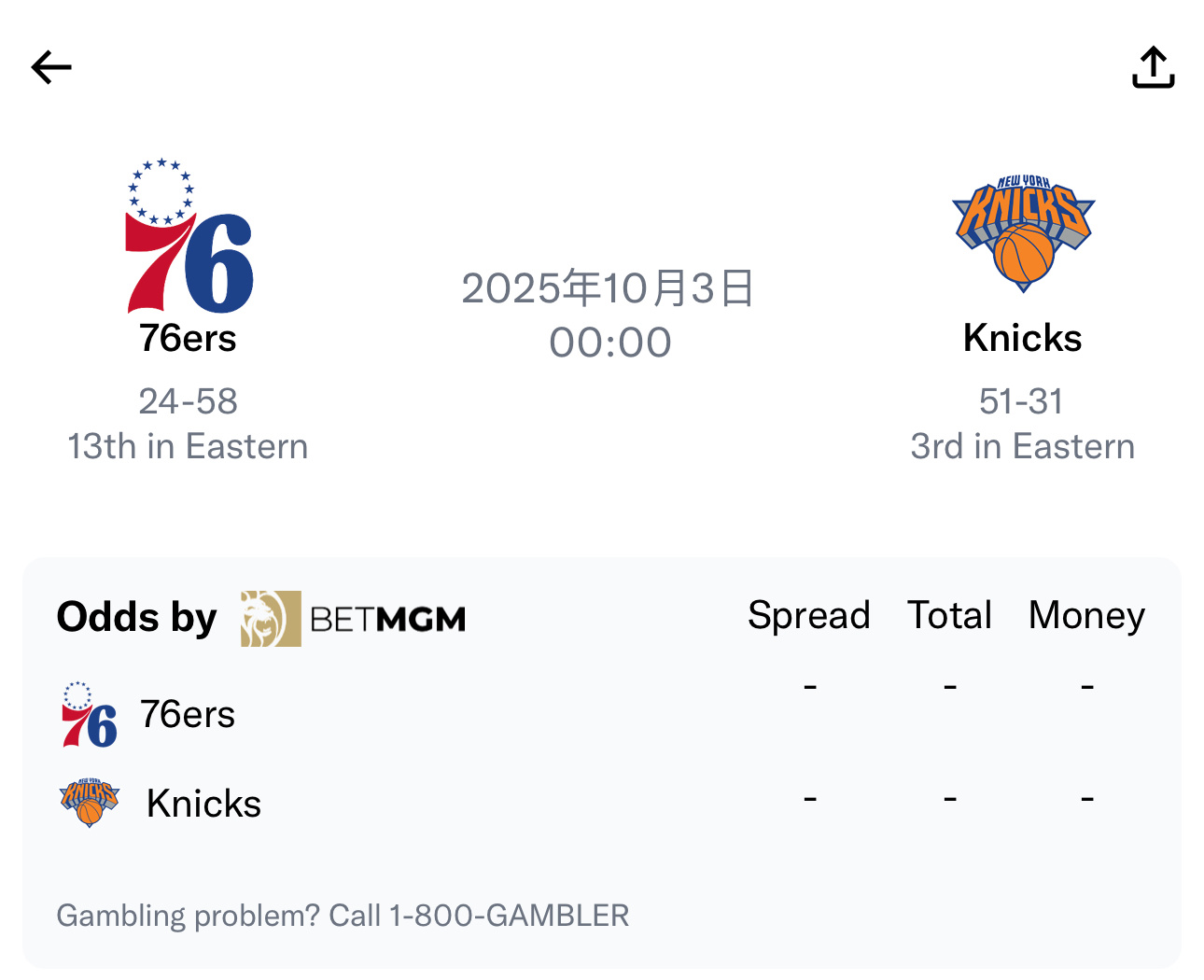Open the 76ers team name header
This screenshot has width=1204, height=980.
pos(188,338)
